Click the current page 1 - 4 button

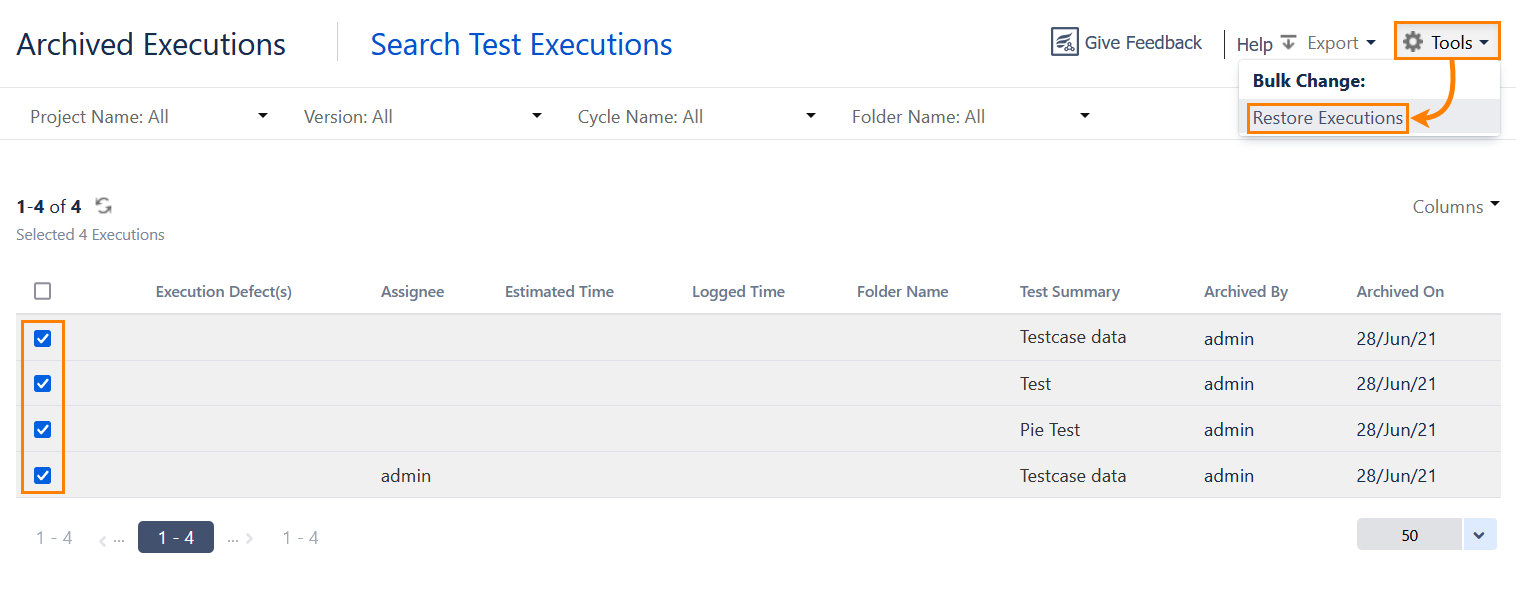176,537
